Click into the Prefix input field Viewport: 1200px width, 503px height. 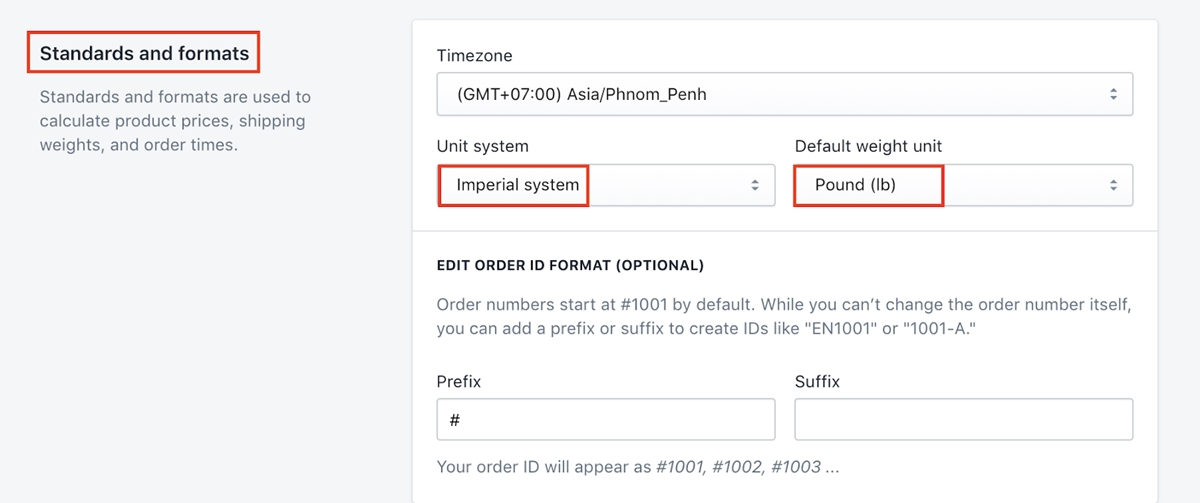(x=605, y=420)
